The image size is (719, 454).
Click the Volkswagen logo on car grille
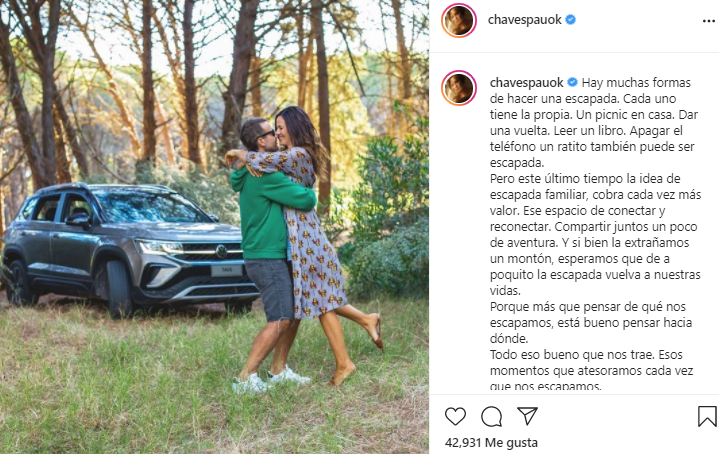(221, 250)
